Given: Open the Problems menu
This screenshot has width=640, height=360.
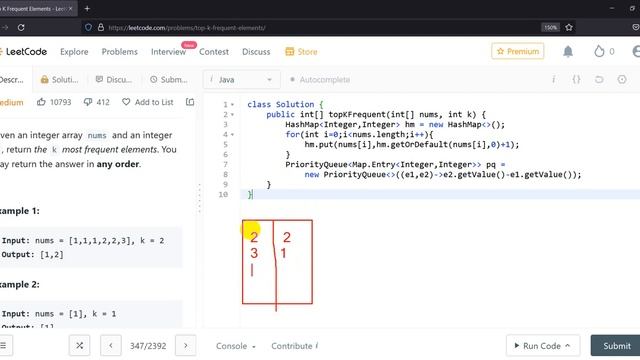Looking at the screenshot, I should pos(120,52).
